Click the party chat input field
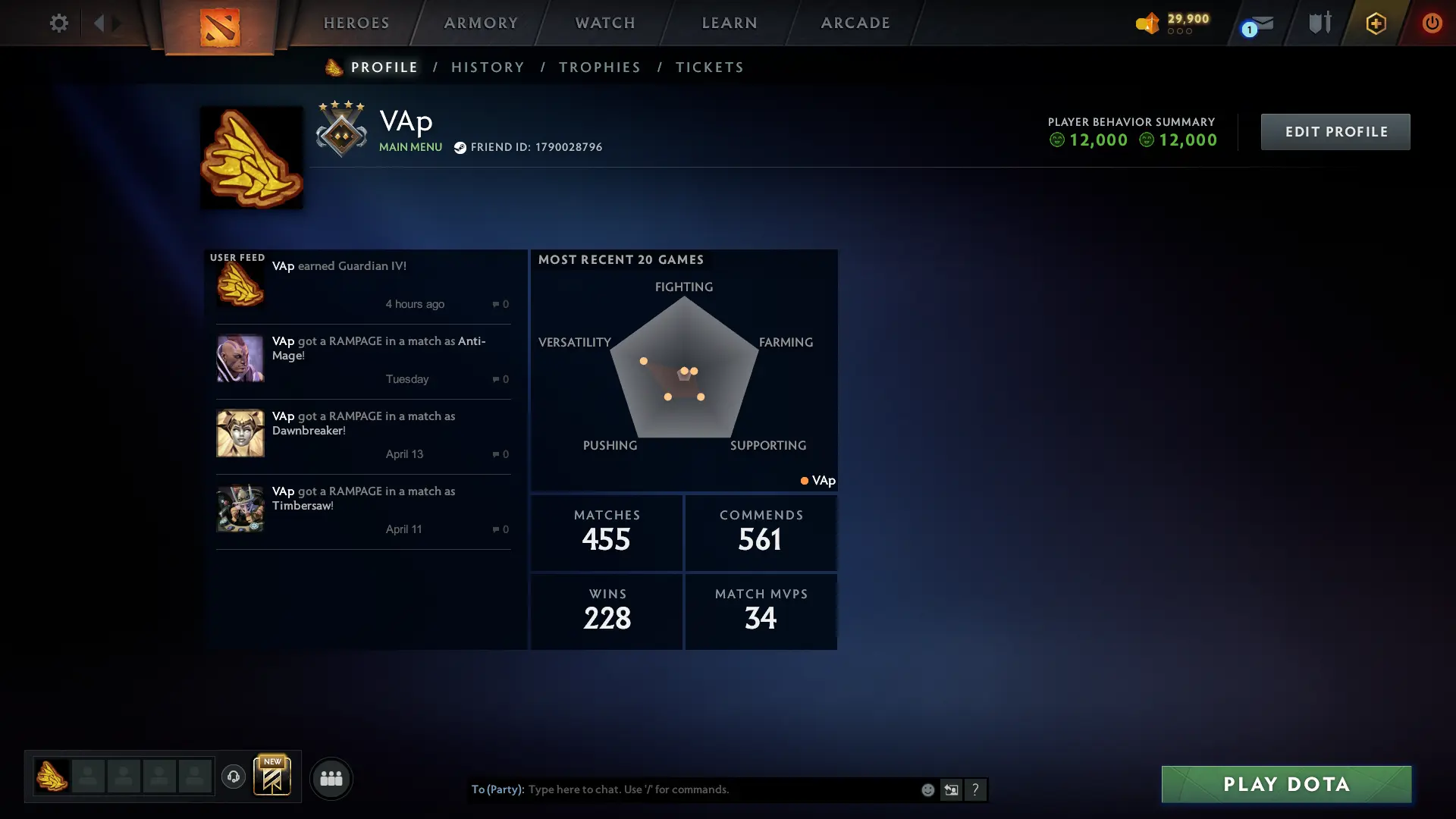1456x819 pixels. (720, 789)
